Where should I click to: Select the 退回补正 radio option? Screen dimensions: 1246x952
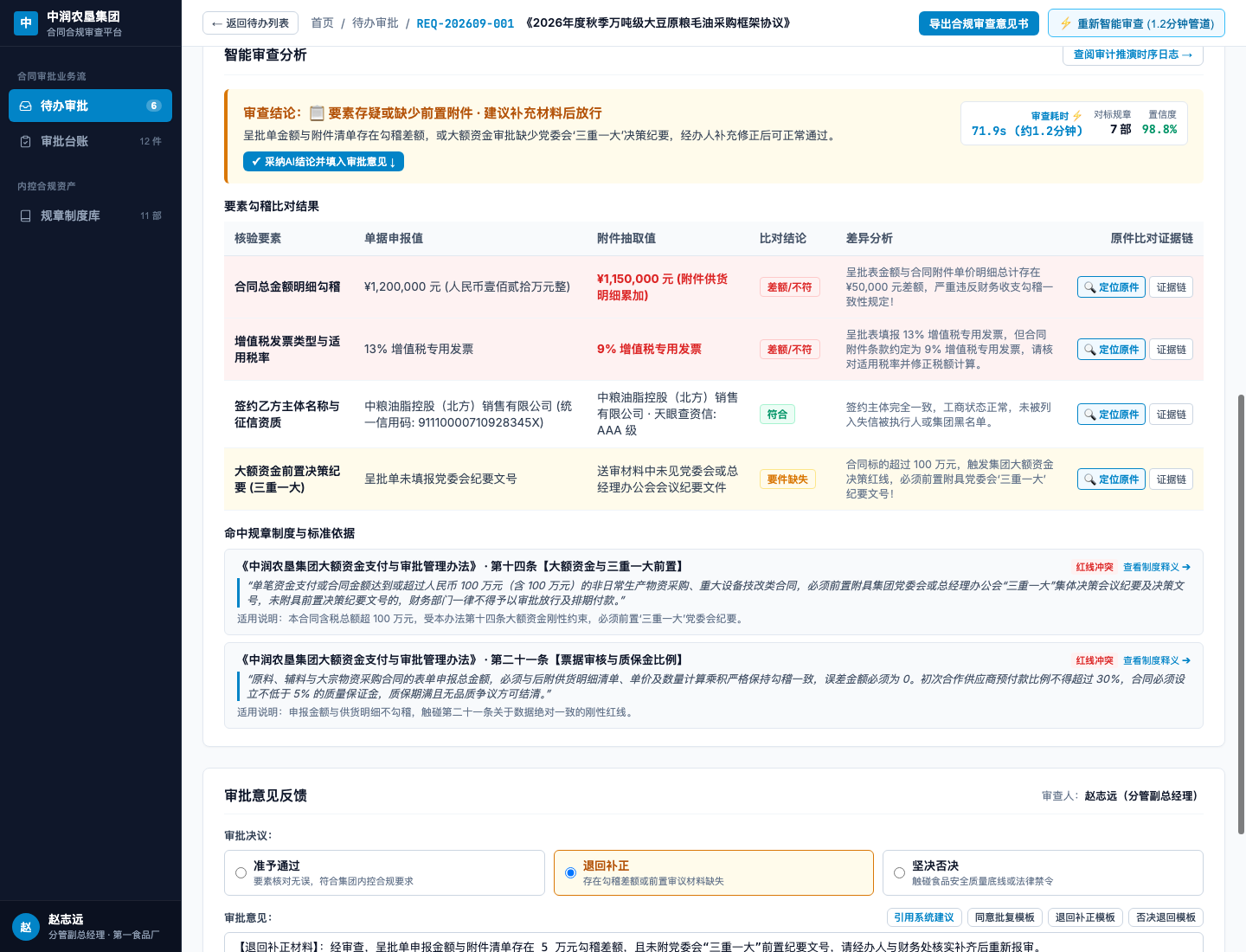point(570,872)
